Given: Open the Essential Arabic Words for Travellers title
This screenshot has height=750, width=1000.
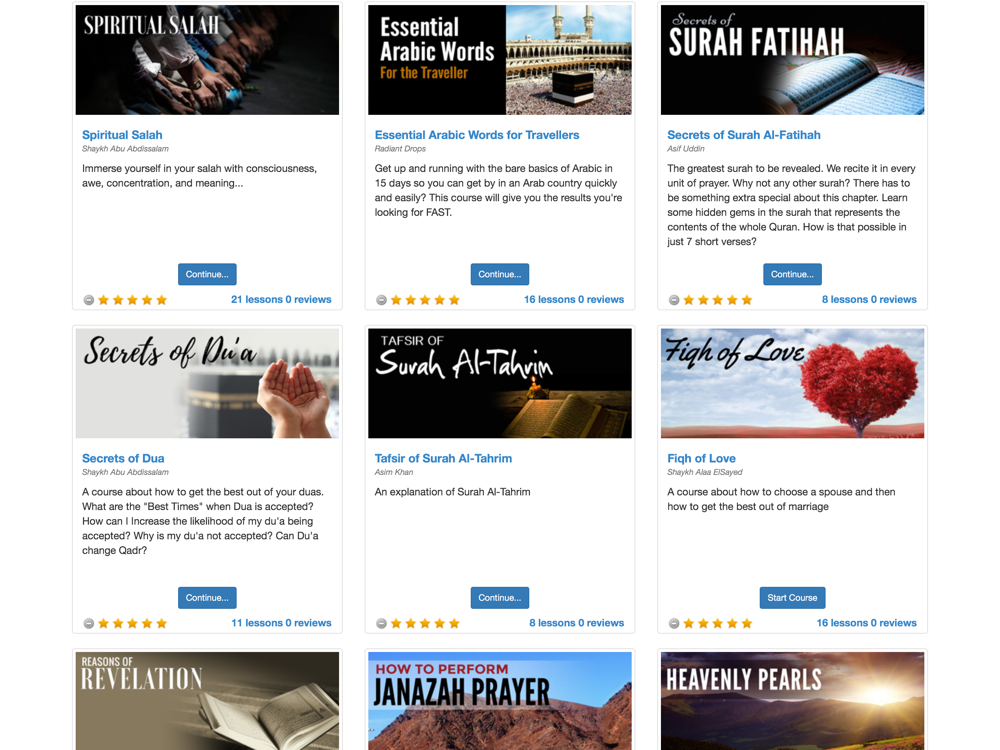Looking at the screenshot, I should [477, 135].
